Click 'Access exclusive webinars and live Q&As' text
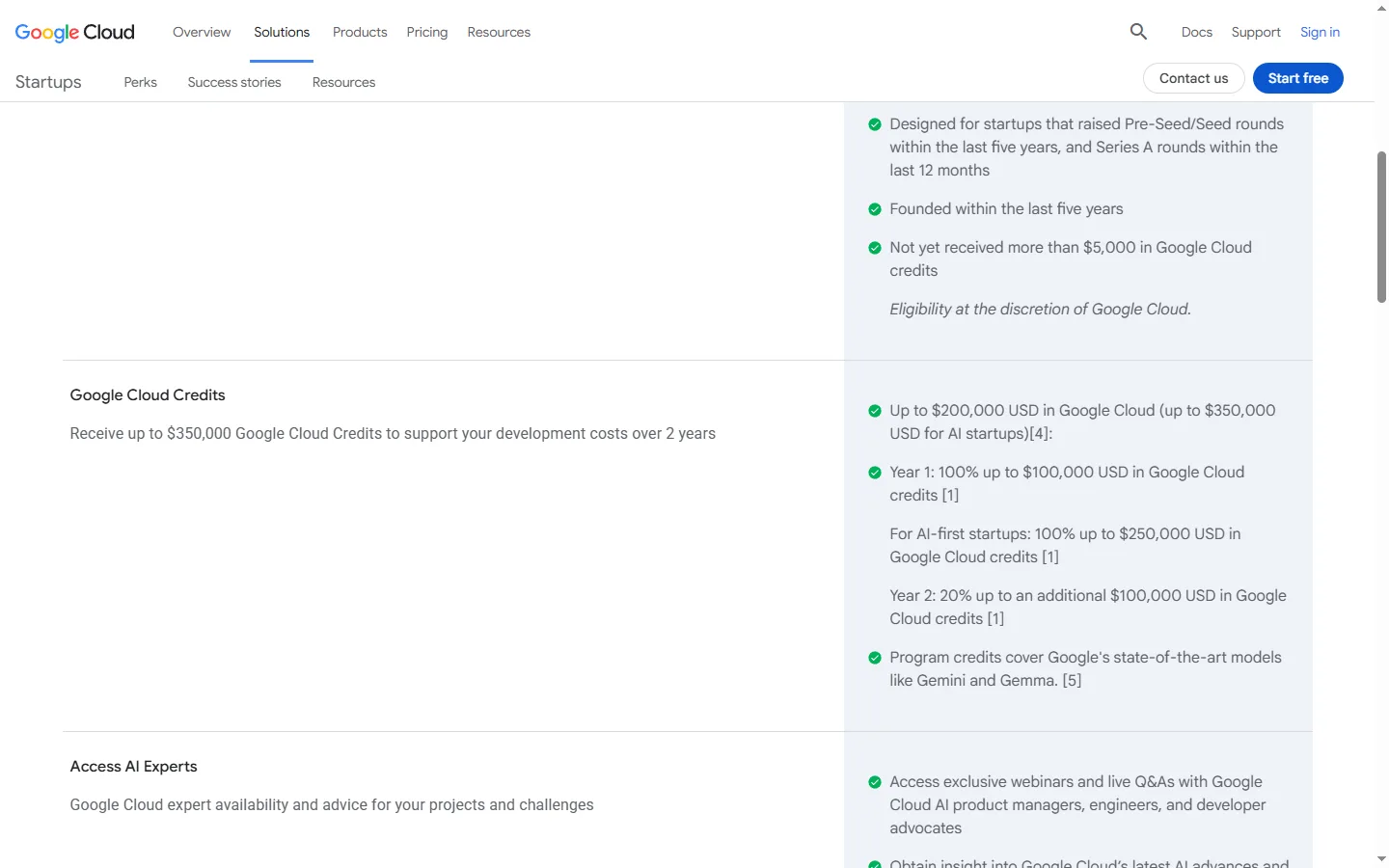 [1077, 805]
